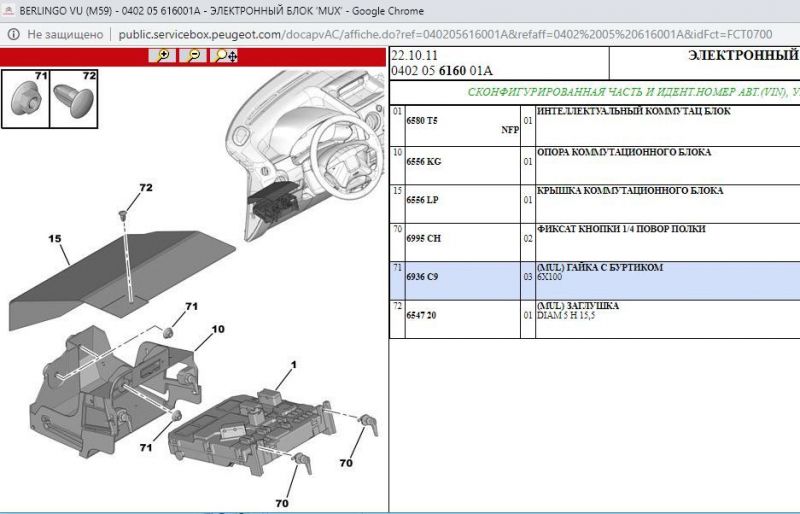The width and height of the screenshot is (800, 514).
Task: Click the zoom in magnifier icon
Action: (162, 56)
